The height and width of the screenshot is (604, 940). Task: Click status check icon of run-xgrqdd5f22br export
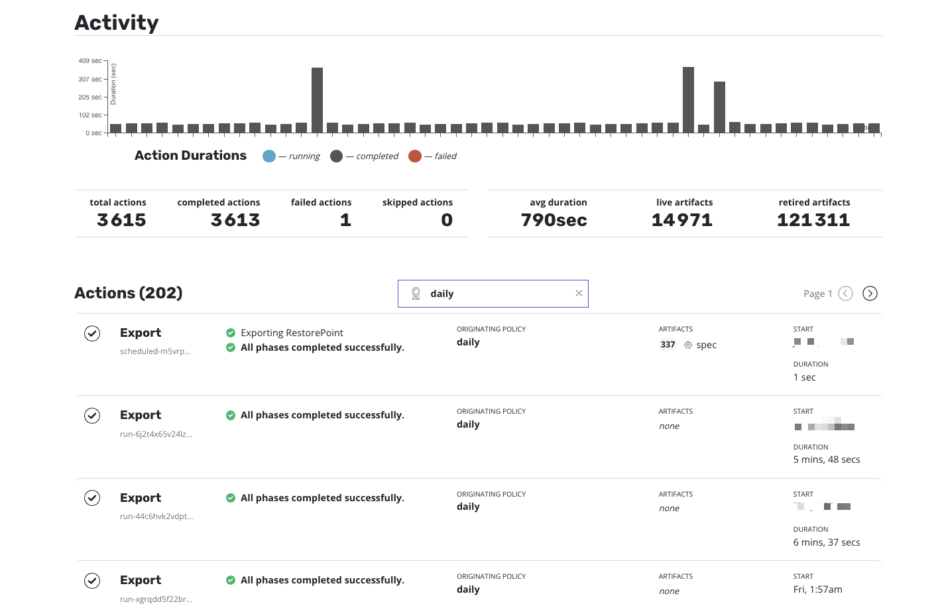coord(92,580)
